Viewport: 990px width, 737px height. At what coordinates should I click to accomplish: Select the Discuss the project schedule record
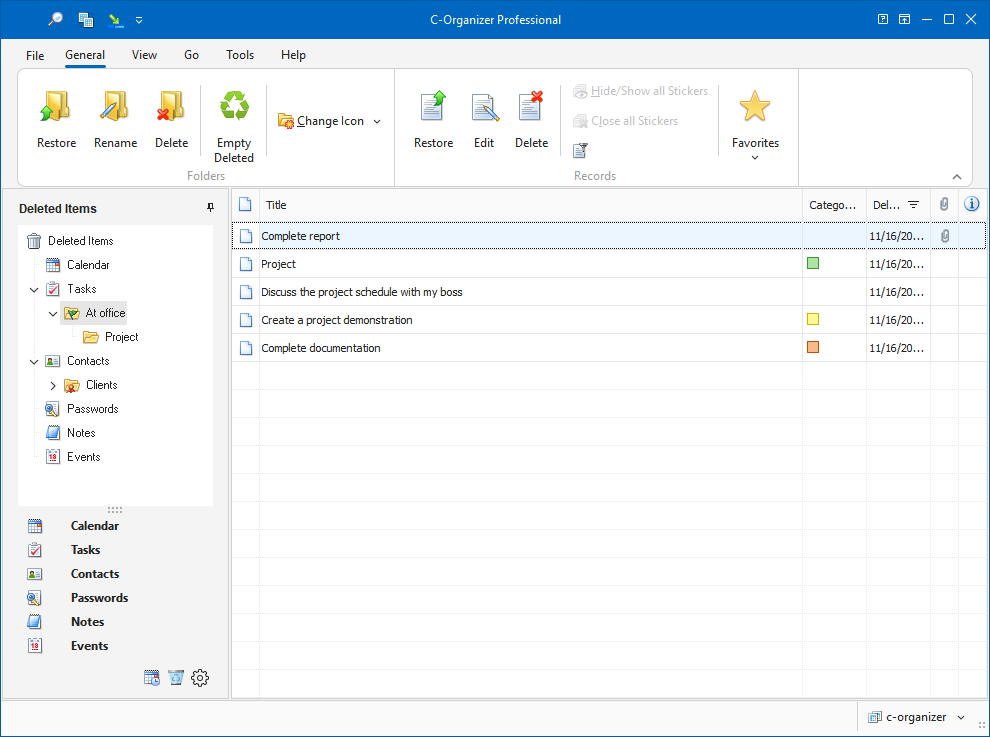(x=608, y=292)
